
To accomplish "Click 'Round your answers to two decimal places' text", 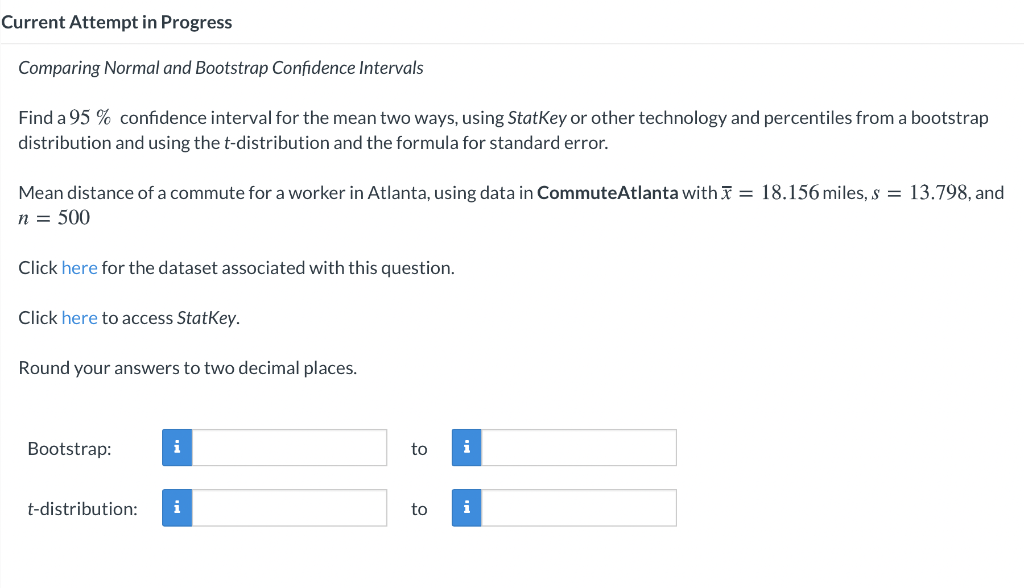I will pos(187,368).
